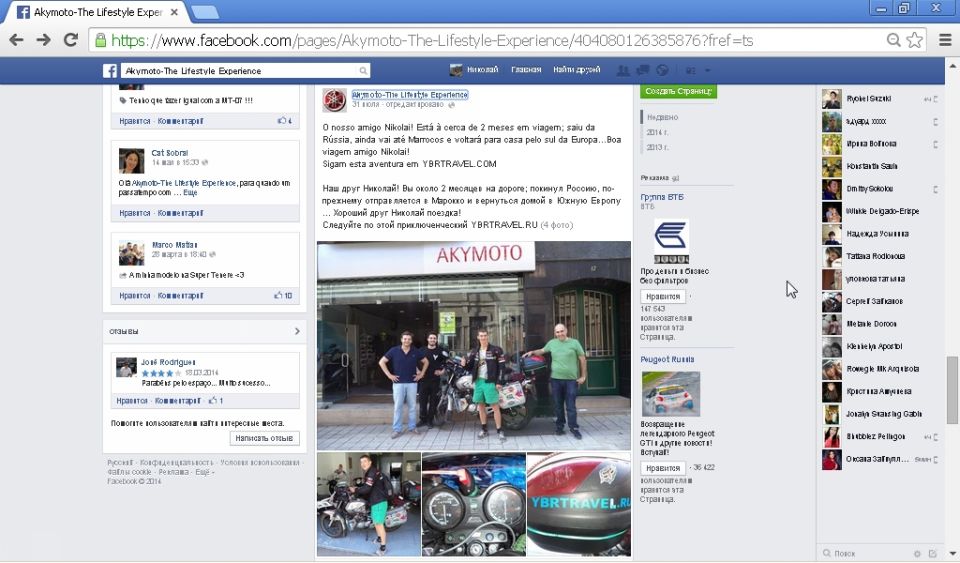The height and width of the screenshot is (563, 960).
Task: Bookmark this page with the star icon
Action: pyautogui.click(x=915, y=40)
